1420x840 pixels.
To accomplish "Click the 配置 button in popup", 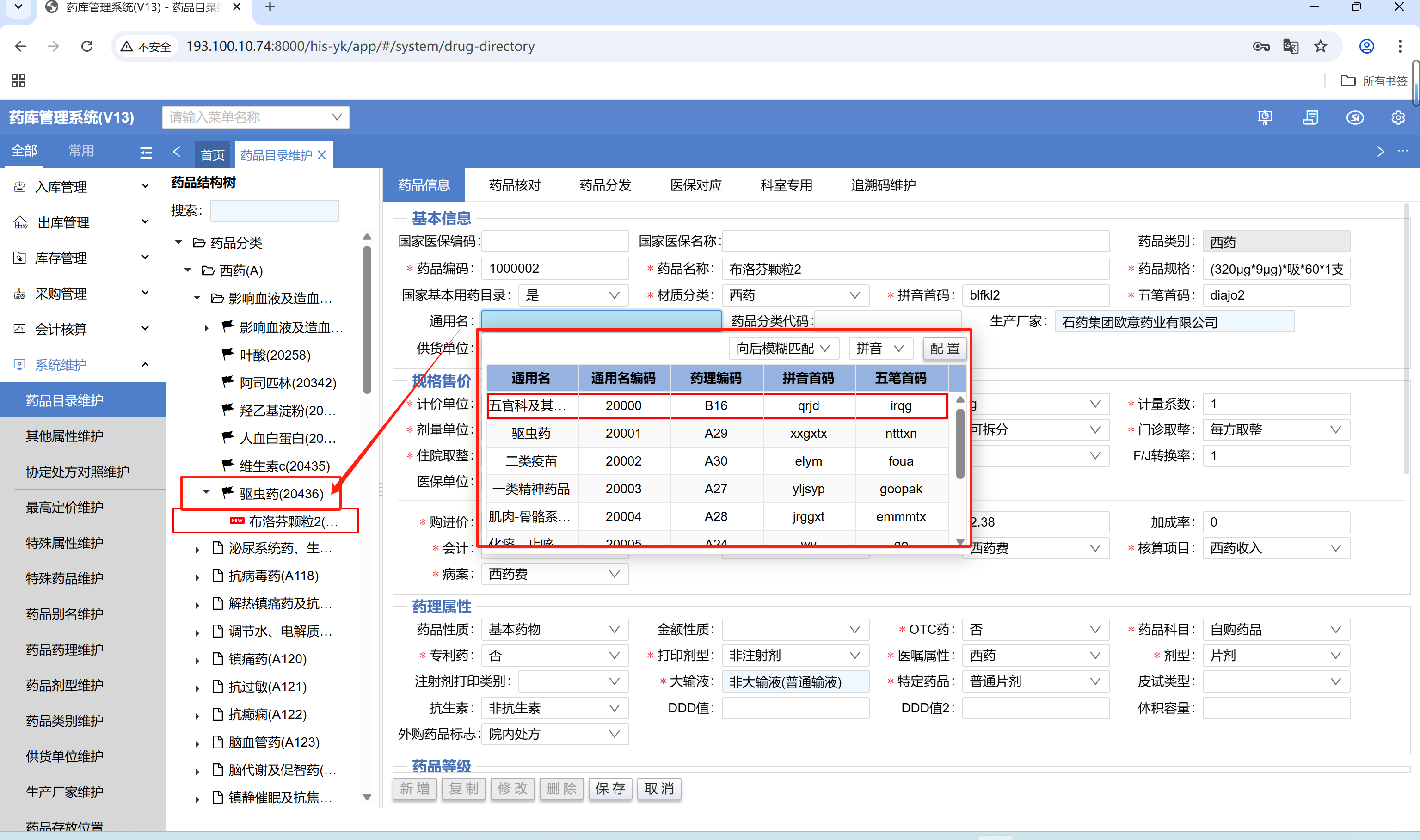I will point(945,349).
